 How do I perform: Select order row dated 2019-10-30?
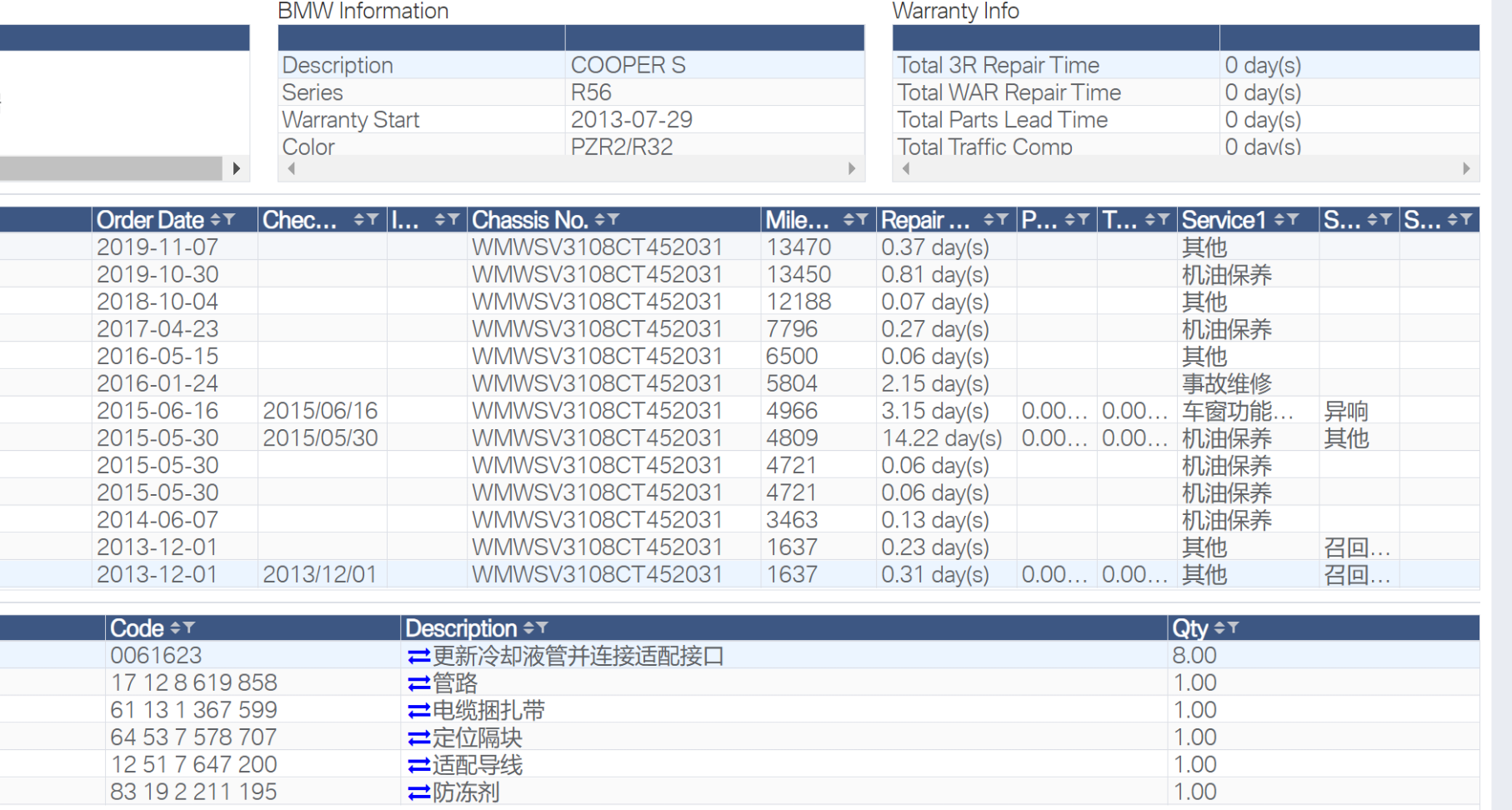(x=739, y=275)
